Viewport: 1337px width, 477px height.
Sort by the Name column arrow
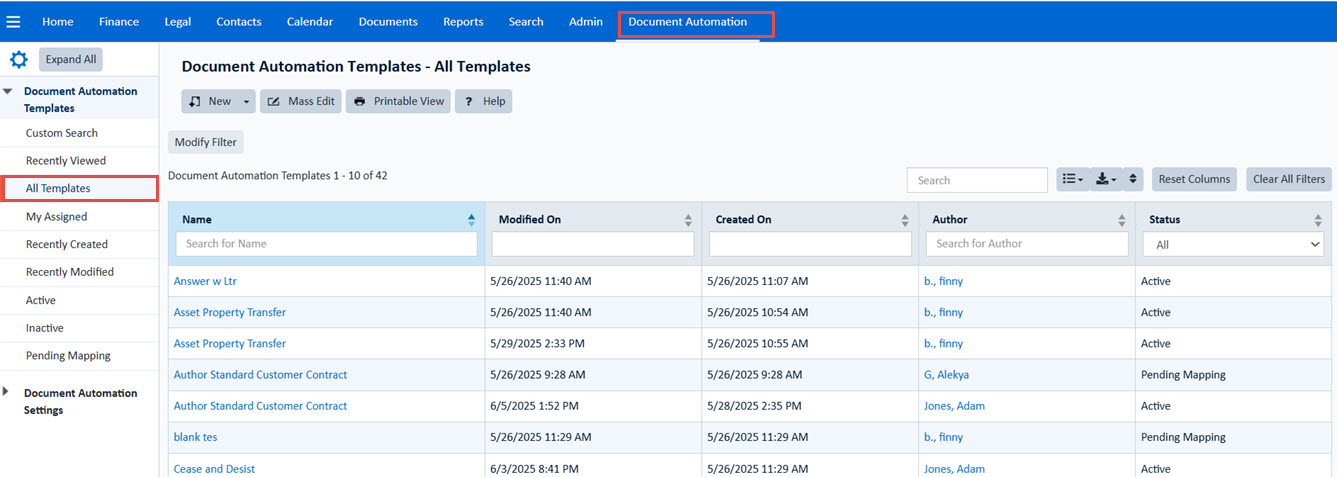coord(471,220)
